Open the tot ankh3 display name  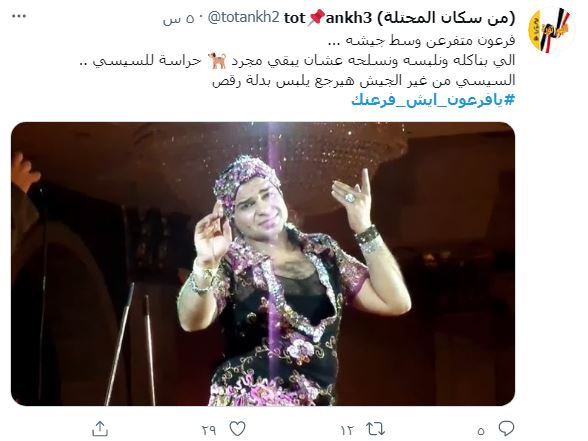pyautogui.click(x=328, y=18)
